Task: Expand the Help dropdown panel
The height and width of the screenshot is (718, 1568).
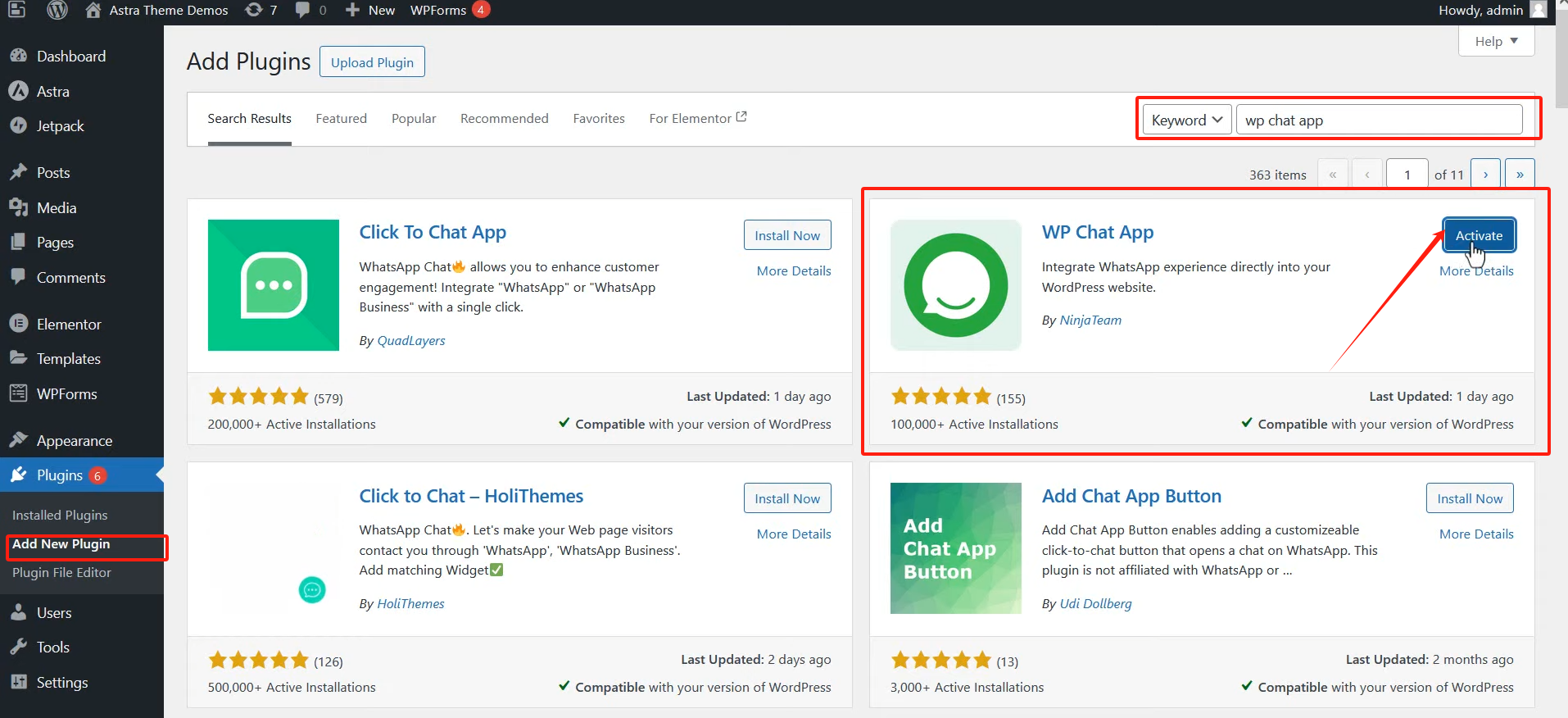Action: point(1496,41)
